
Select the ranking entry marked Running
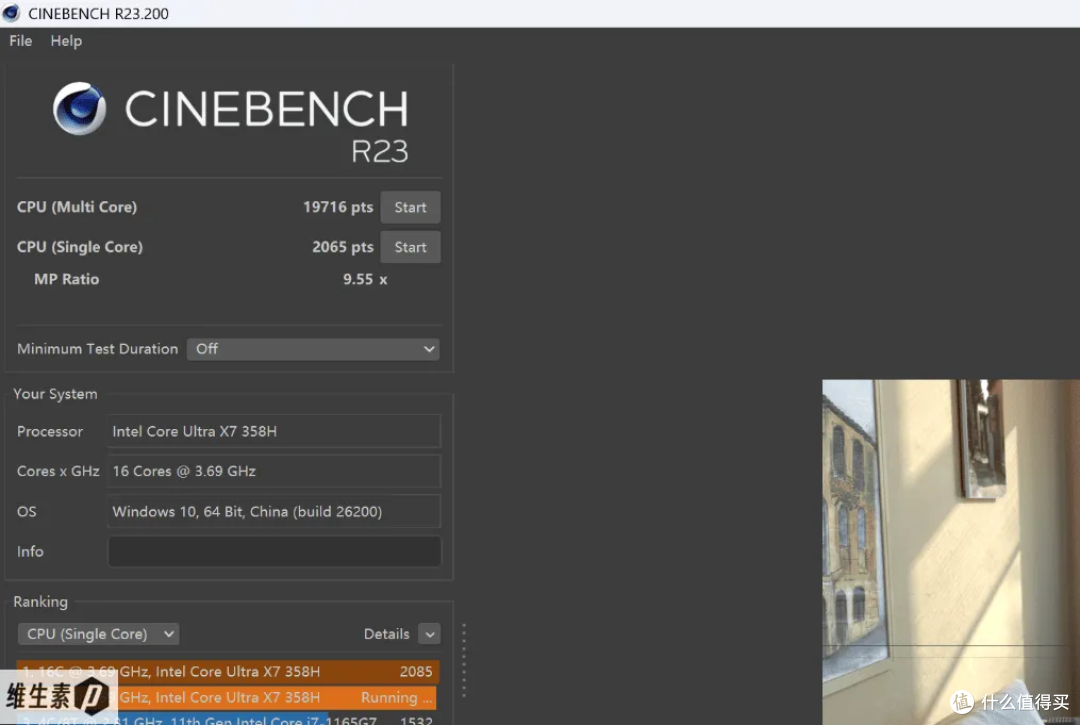coord(227,697)
